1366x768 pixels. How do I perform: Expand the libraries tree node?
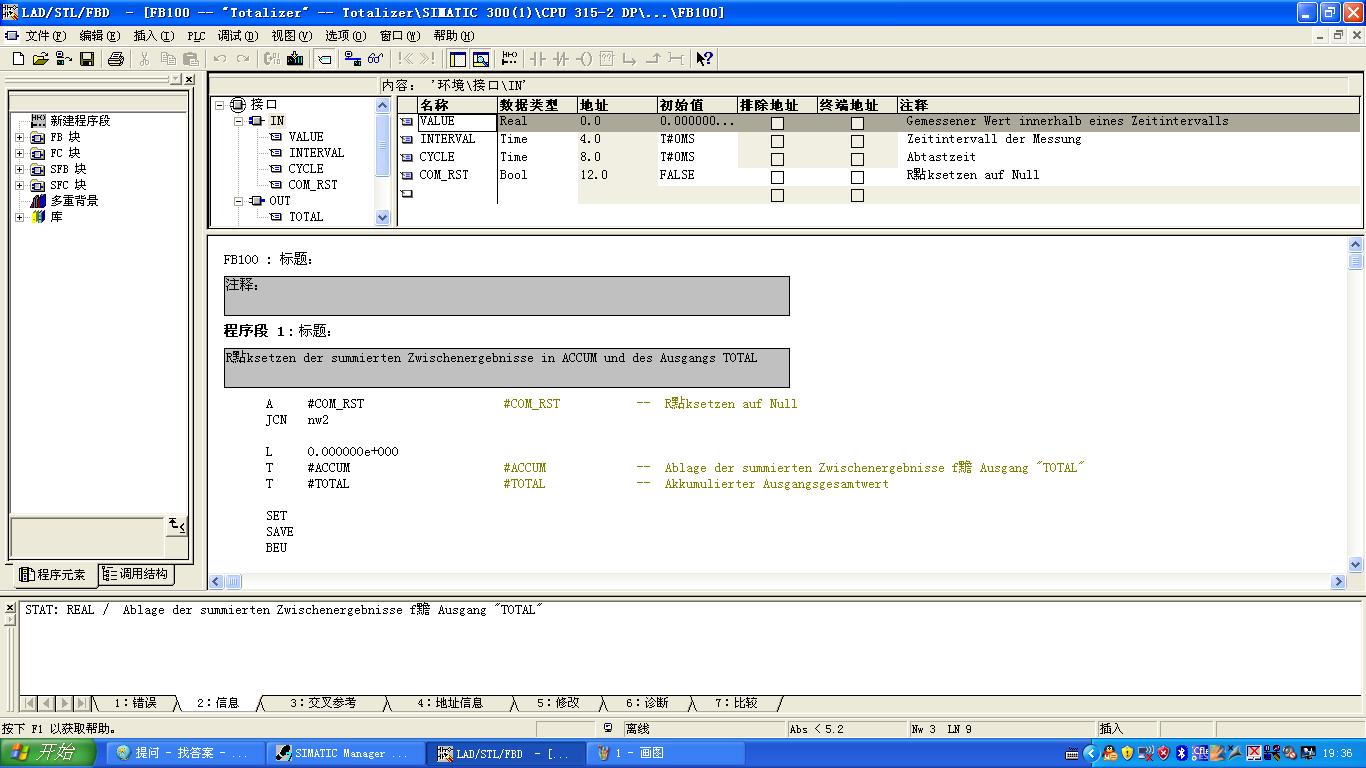(19, 217)
